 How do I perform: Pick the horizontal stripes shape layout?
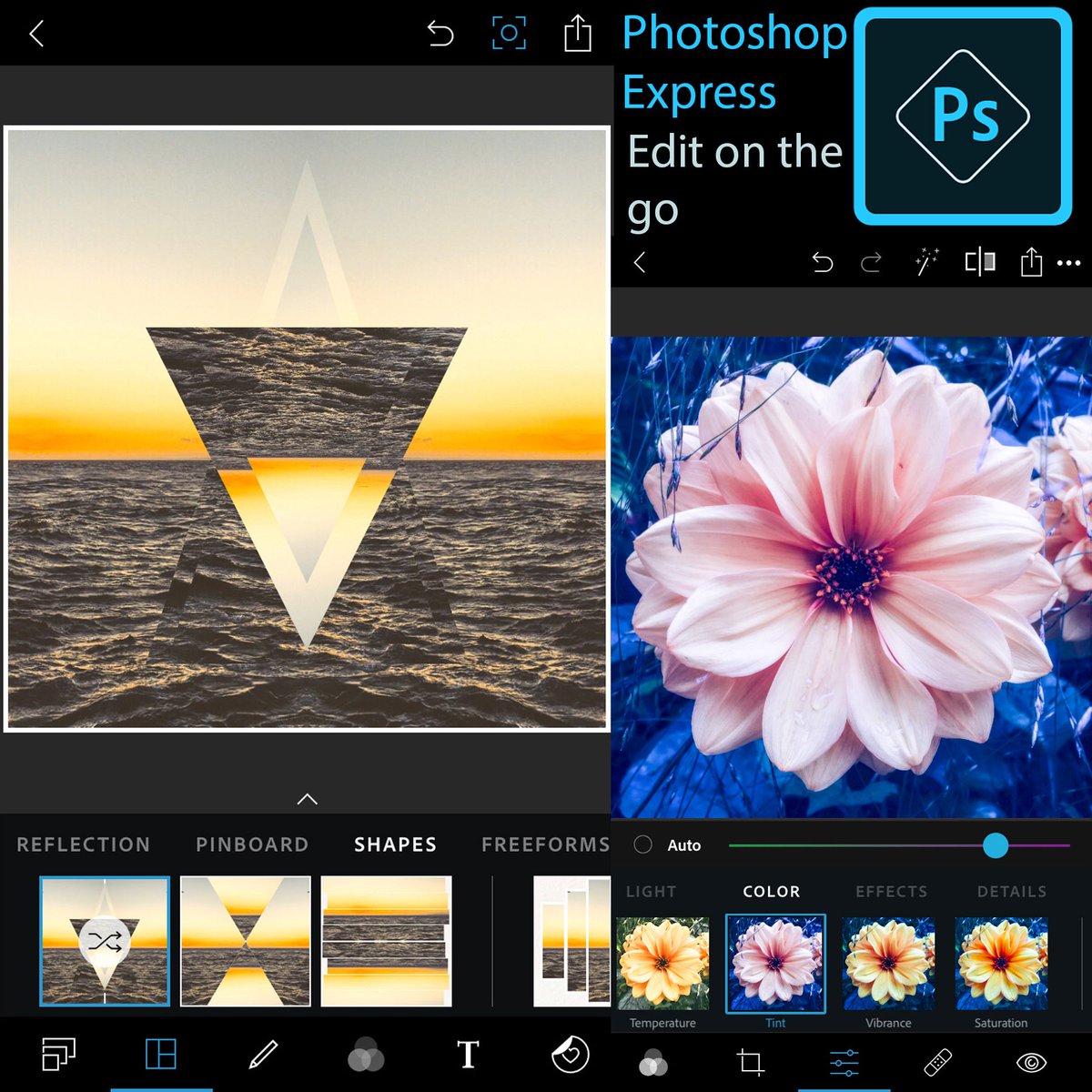[386, 941]
